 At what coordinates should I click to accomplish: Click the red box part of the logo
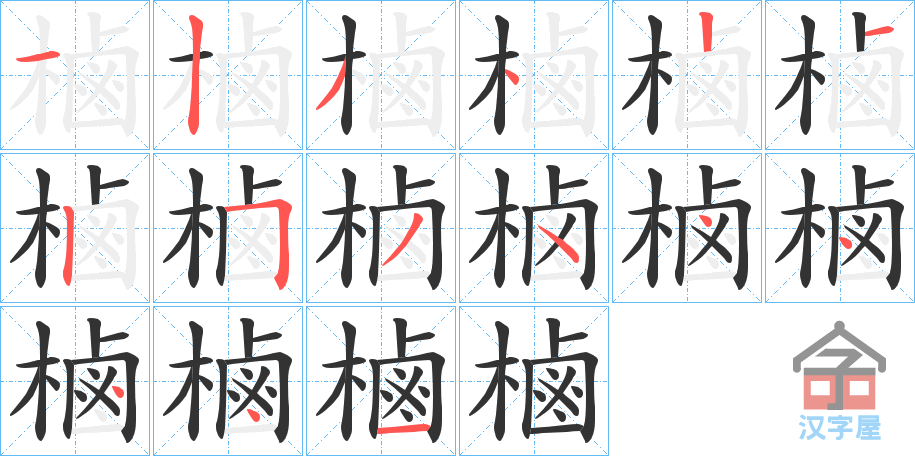point(839,389)
